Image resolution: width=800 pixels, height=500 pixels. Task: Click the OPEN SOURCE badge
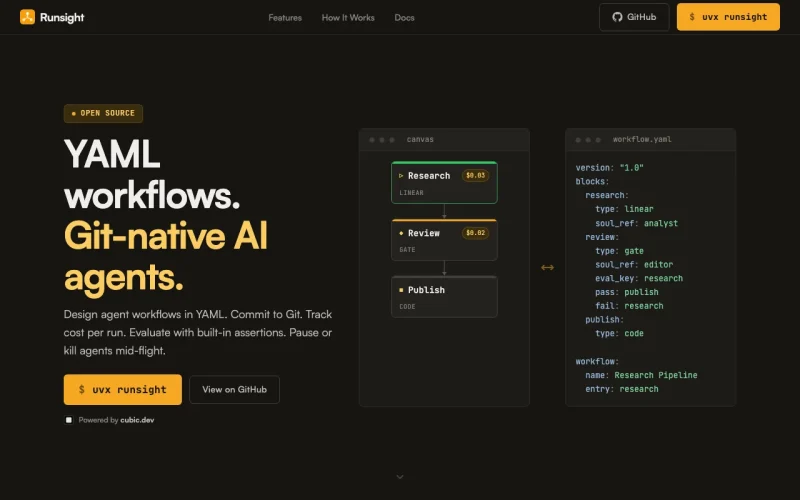pos(104,113)
